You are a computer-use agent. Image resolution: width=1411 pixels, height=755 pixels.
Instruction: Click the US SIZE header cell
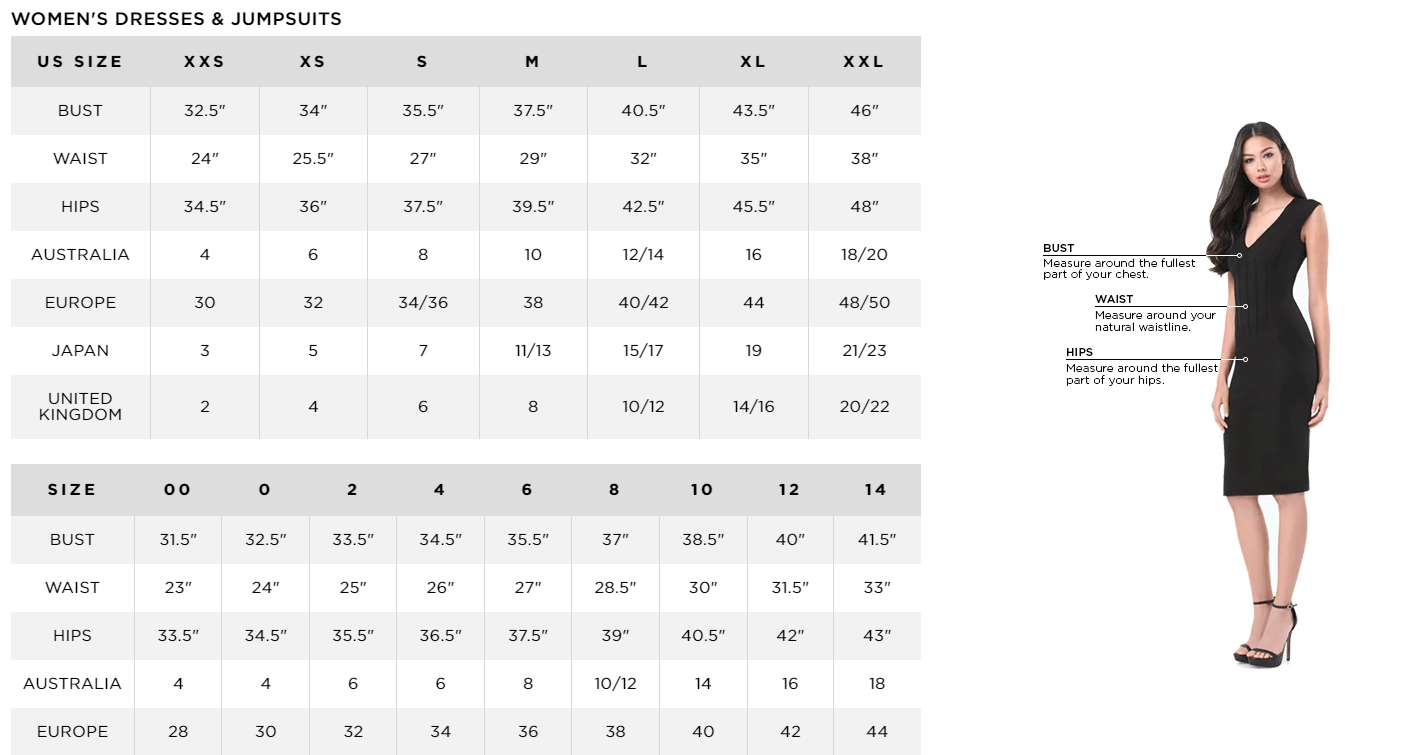pyautogui.click(x=80, y=62)
